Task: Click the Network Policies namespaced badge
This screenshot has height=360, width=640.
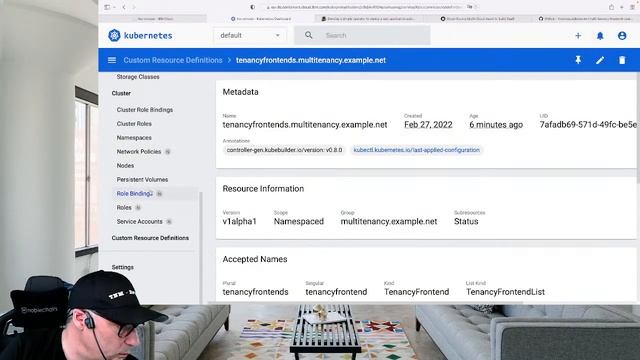Action: click(x=168, y=152)
